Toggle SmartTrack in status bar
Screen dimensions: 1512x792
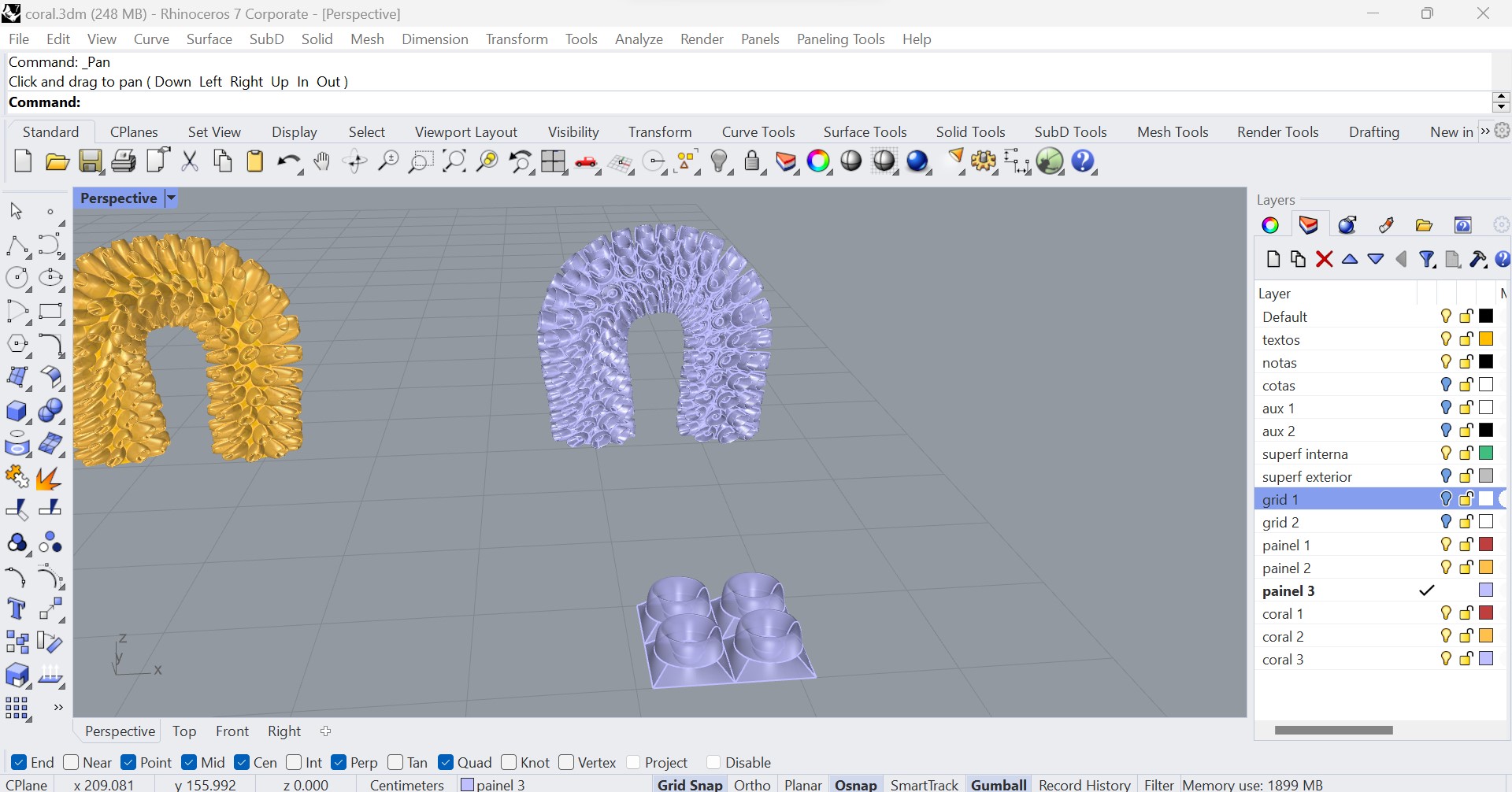tap(924, 784)
